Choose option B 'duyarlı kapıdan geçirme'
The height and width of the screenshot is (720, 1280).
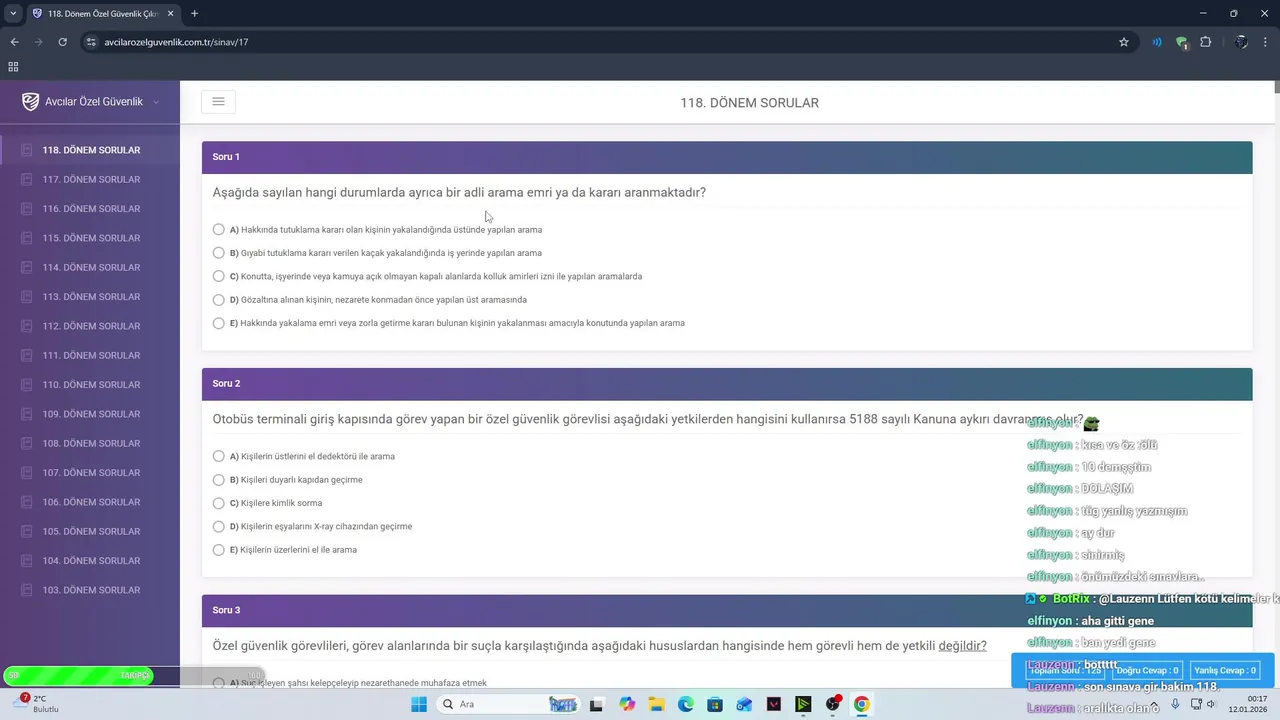coord(219,480)
